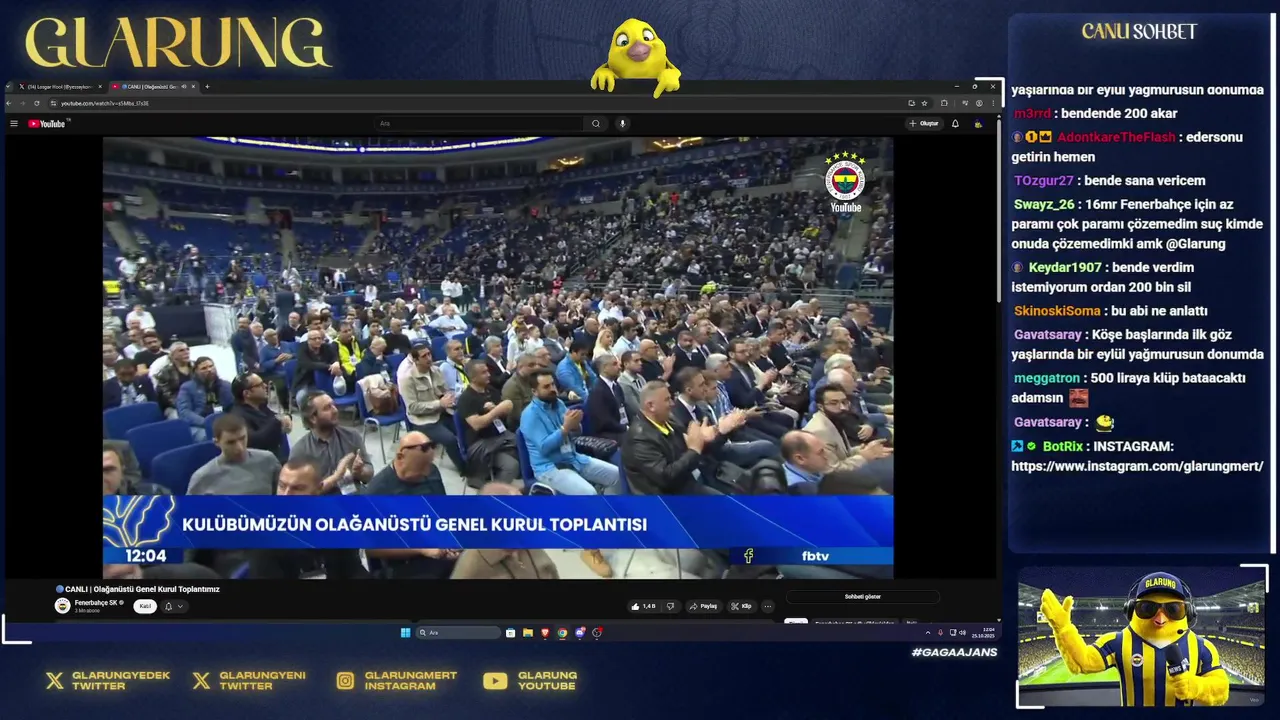Viewport: 1280px width, 720px height.
Task: Click the GLARUNGMERT Instagram label
Action: click(x=410, y=681)
